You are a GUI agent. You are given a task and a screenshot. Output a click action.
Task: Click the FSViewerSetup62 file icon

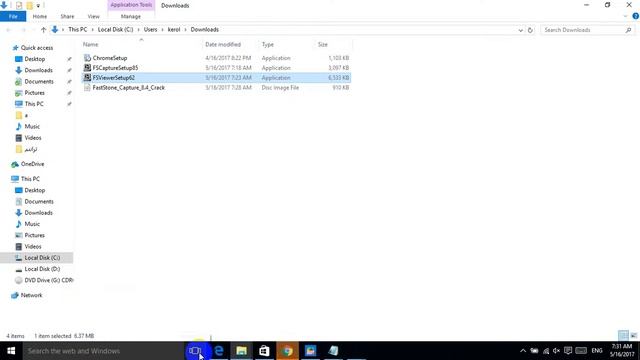[x=87, y=78]
